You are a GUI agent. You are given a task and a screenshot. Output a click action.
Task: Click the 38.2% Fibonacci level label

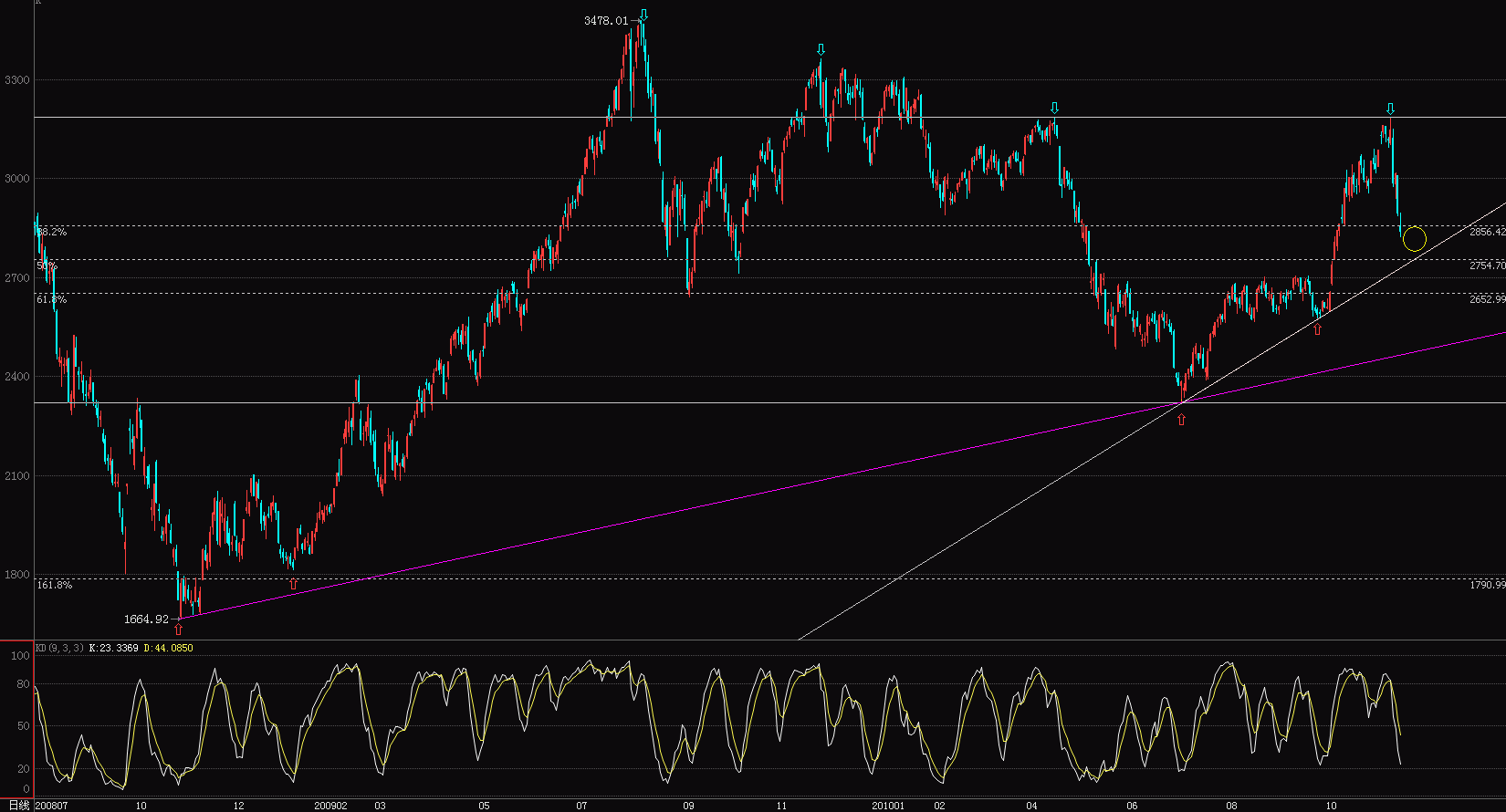(x=52, y=233)
